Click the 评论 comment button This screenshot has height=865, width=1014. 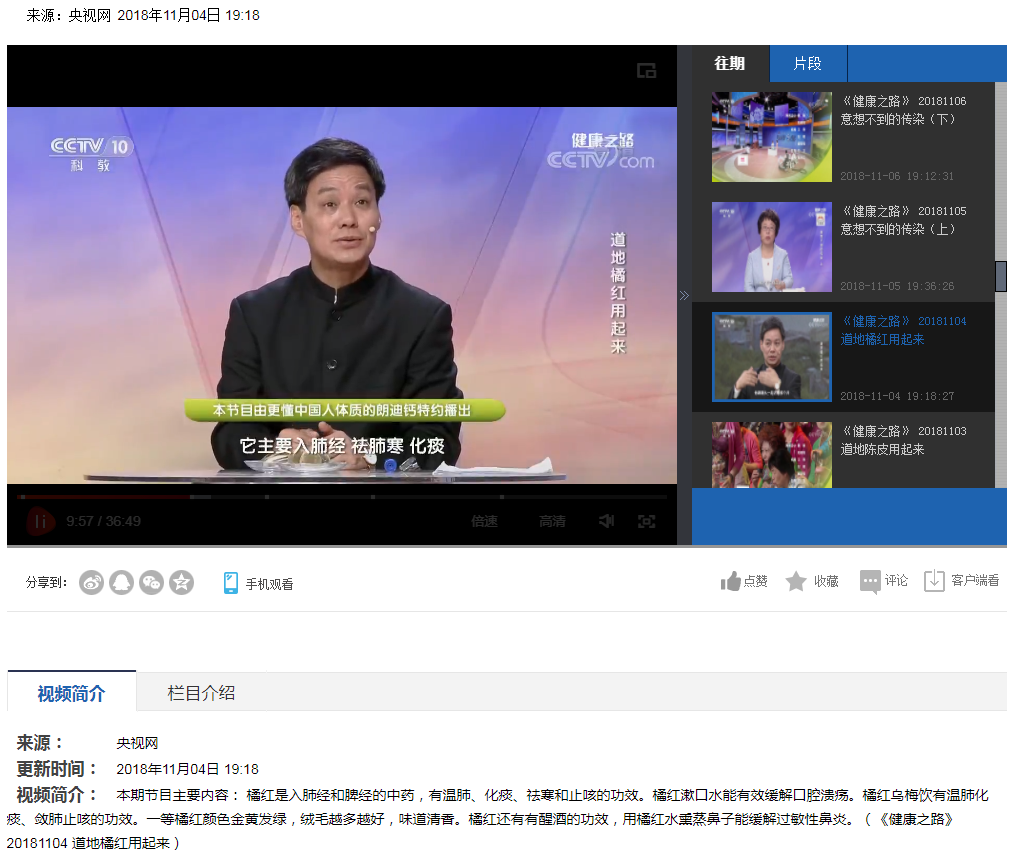(883, 580)
